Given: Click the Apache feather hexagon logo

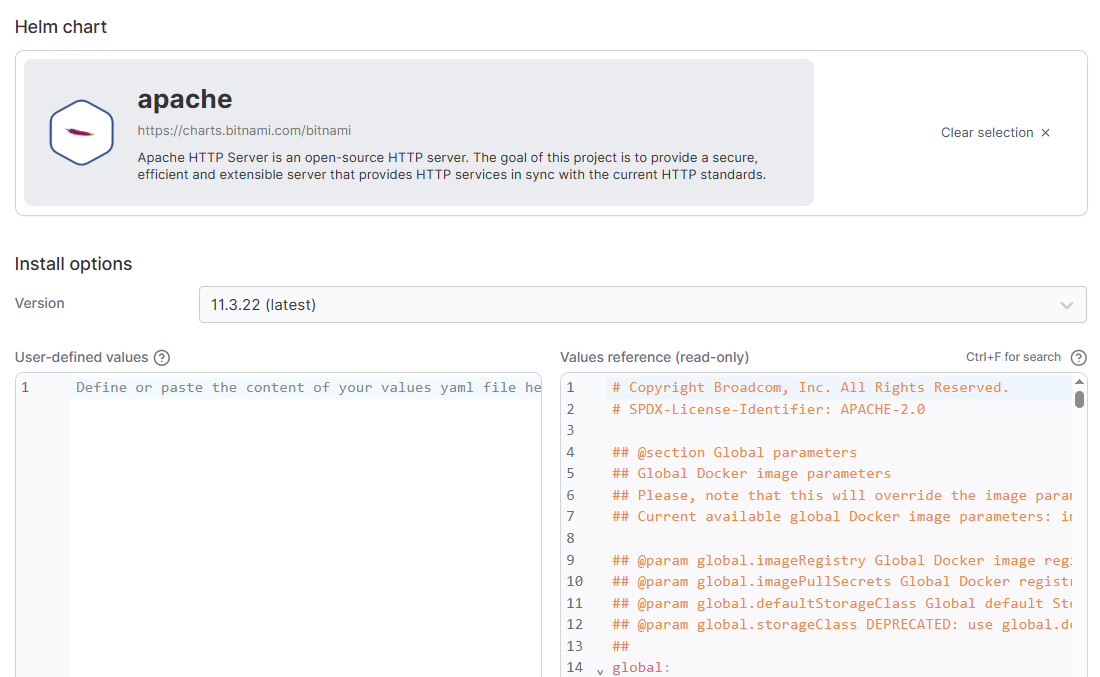Looking at the screenshot, I should (x=81, y=133).
